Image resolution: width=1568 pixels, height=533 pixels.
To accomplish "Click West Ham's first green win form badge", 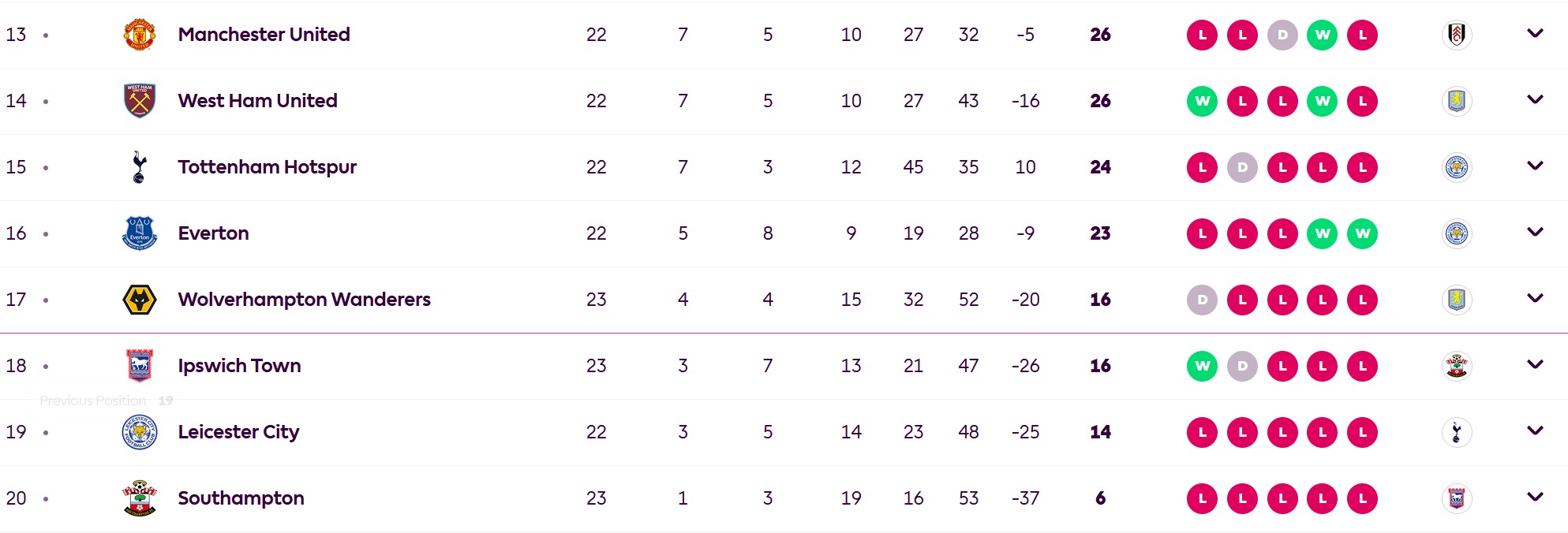I will (x=1203, y=101).
